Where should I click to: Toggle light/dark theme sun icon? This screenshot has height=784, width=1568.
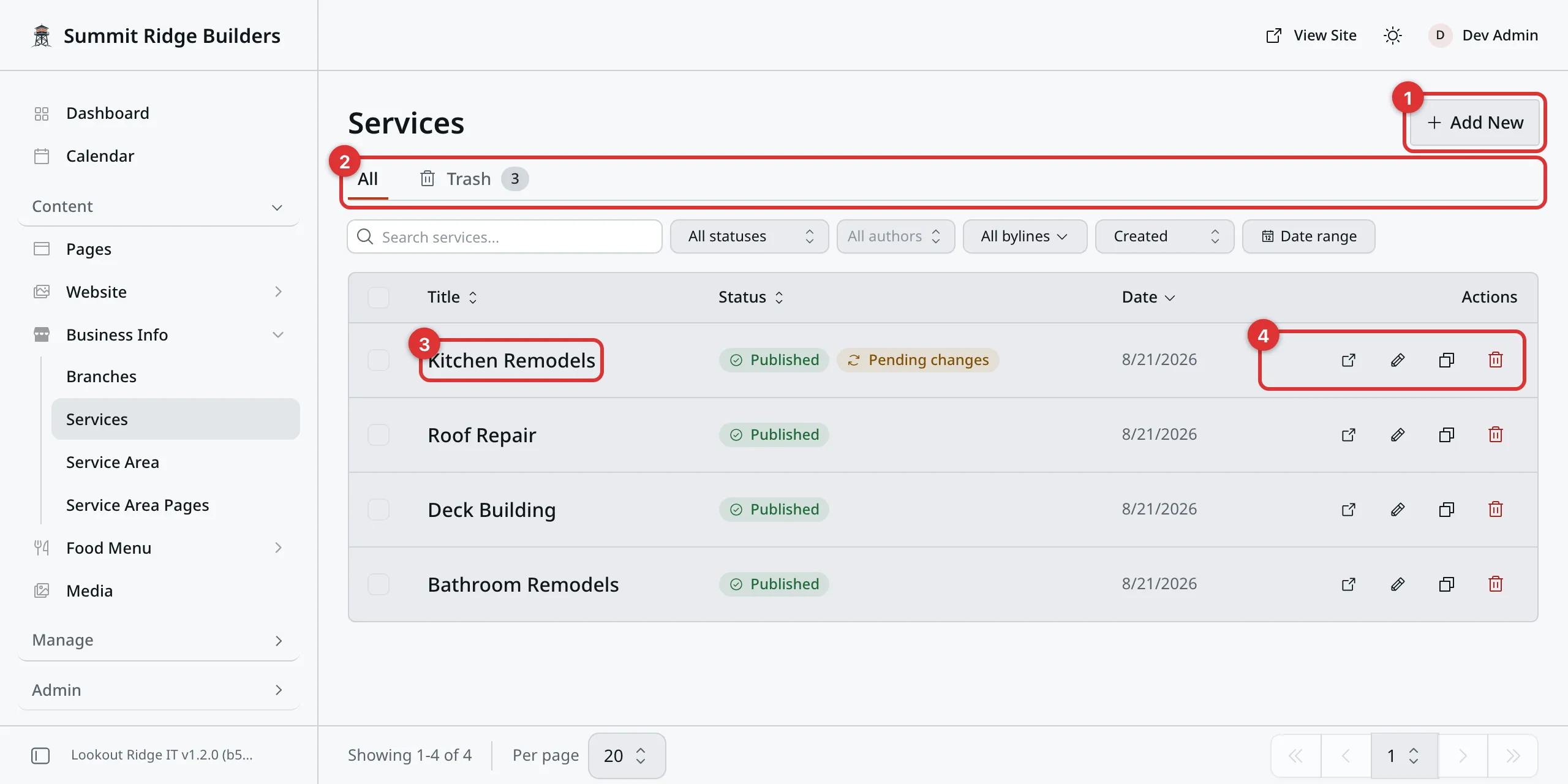coord(1393,36)
